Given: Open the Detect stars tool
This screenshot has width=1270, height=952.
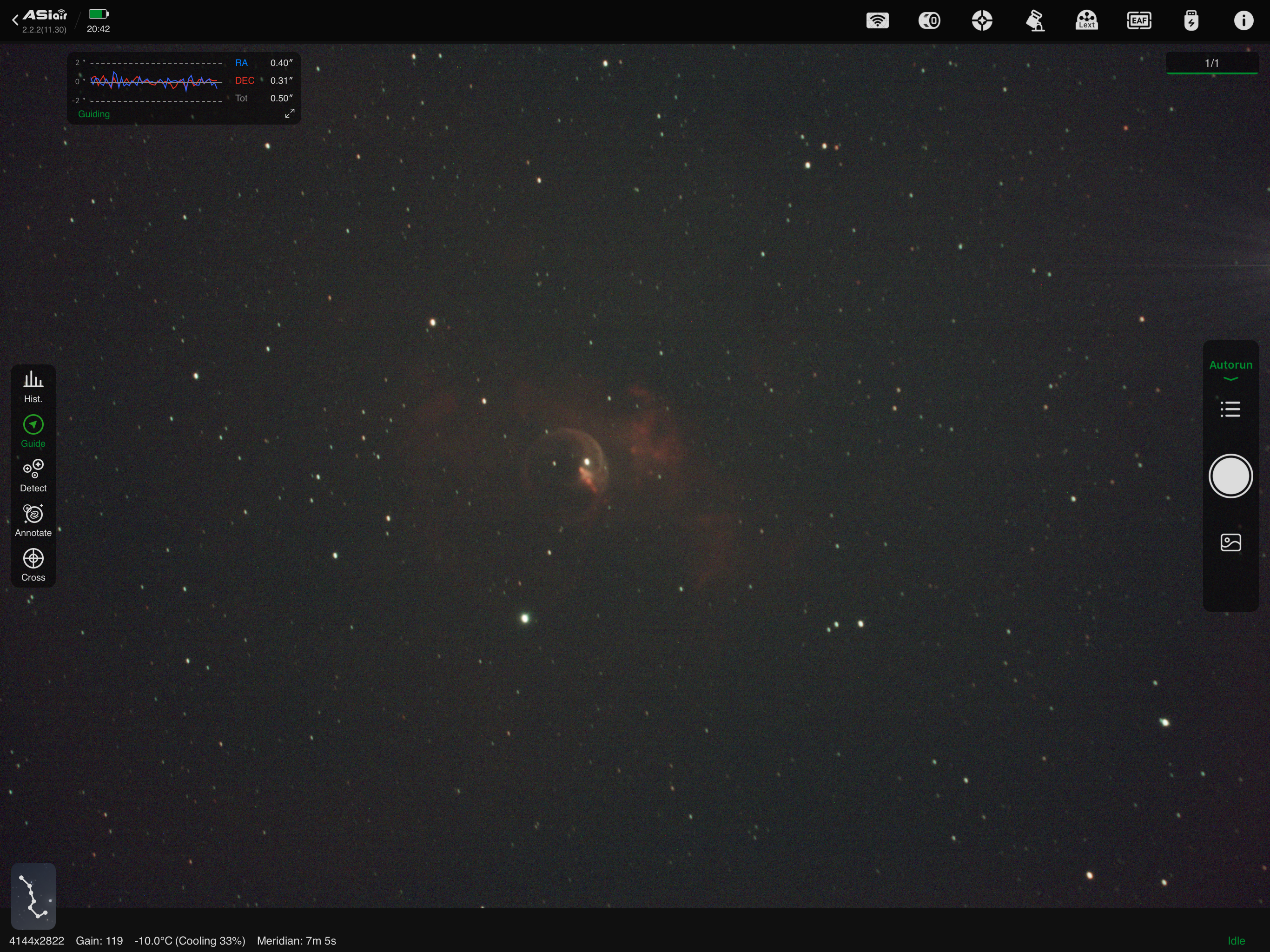Looking at the screenshot, I should pos(33,476).
